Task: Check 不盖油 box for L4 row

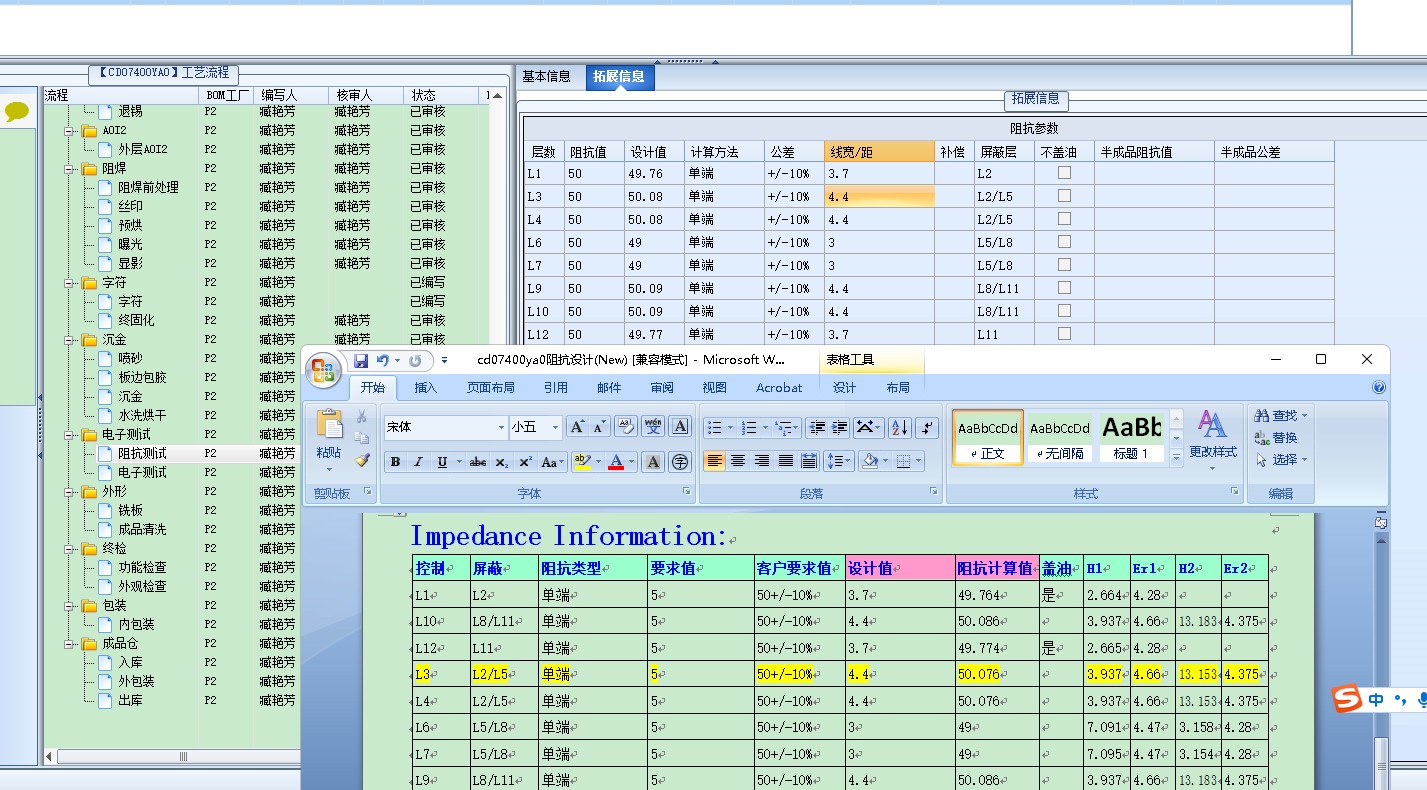Action: point(1064,219)
